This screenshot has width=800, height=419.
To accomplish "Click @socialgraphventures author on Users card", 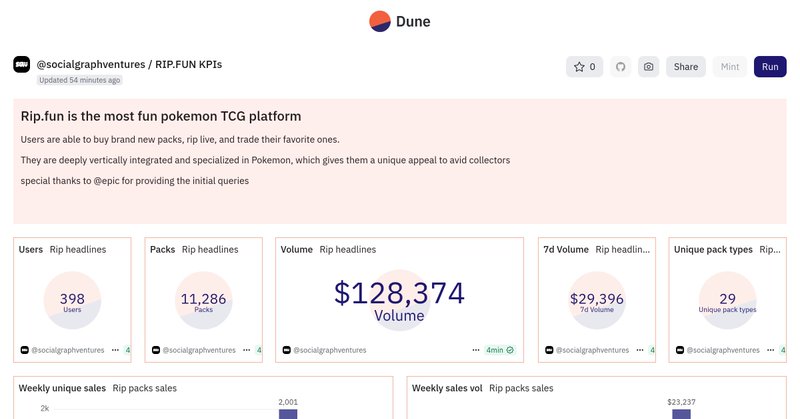I will click(67, 350).
